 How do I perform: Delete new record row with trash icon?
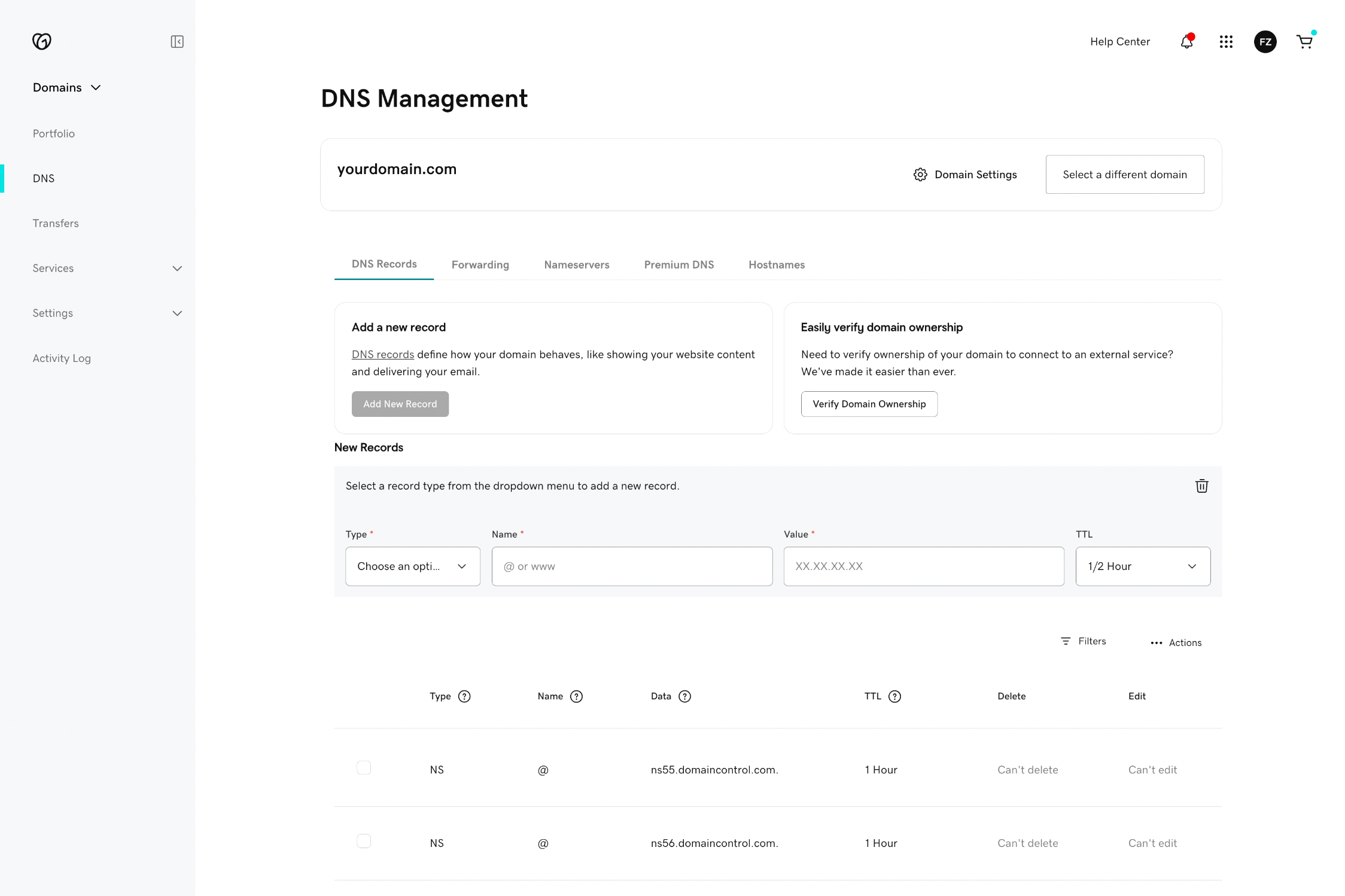tap(1201, 486)
